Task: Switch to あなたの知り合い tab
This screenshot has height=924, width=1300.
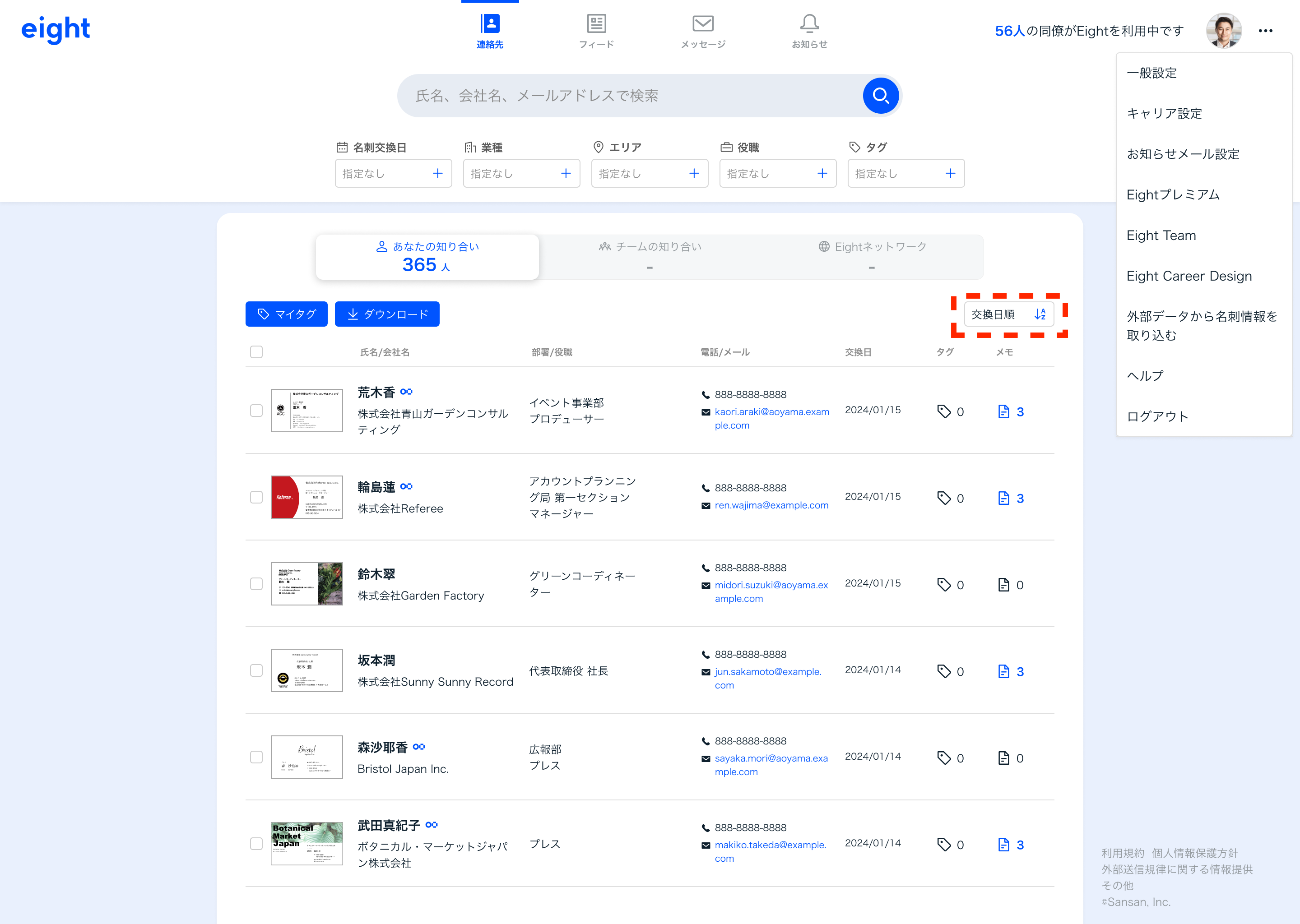Action: coord(427,257)
